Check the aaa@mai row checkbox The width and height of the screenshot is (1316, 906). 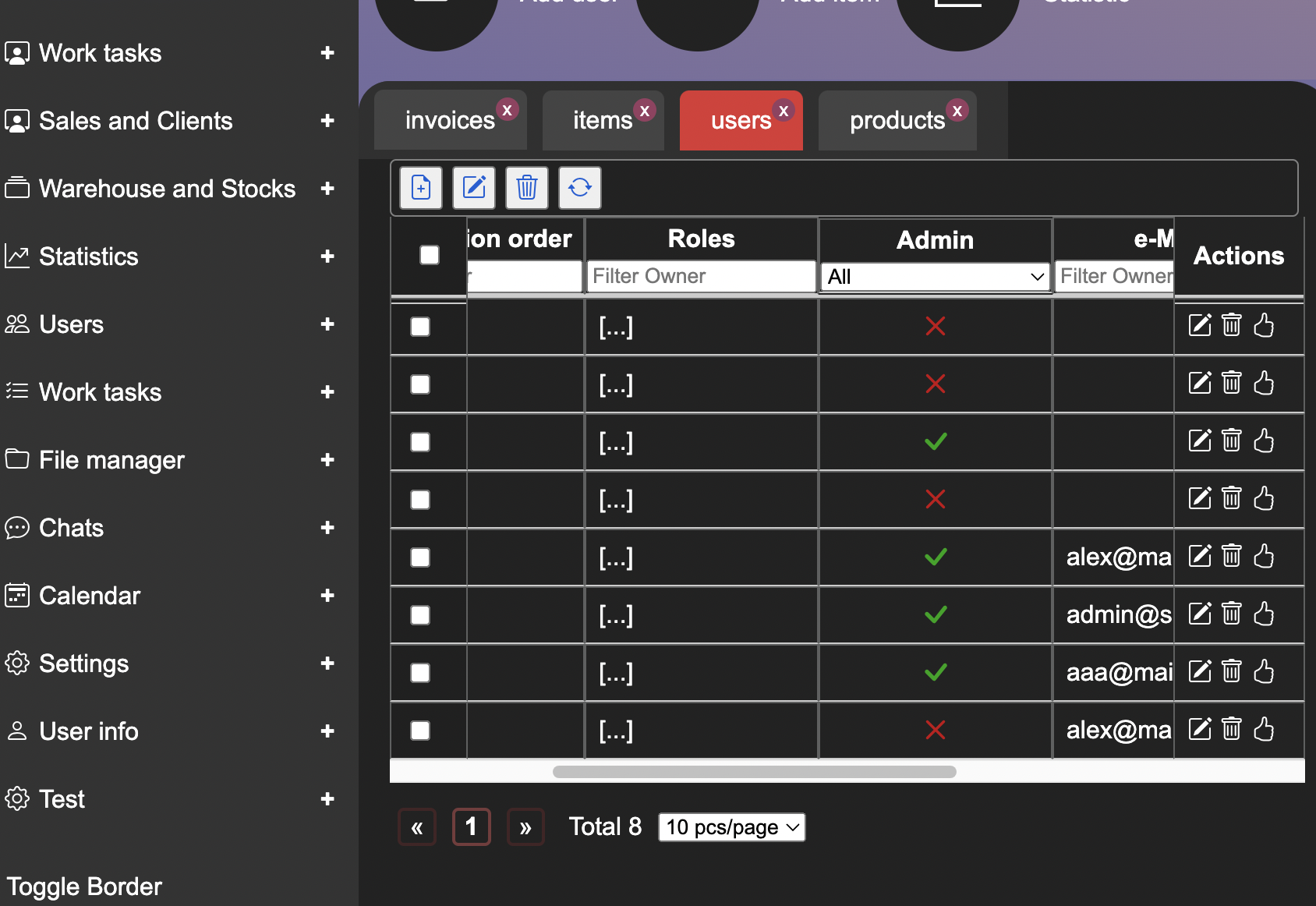(420, 673)
